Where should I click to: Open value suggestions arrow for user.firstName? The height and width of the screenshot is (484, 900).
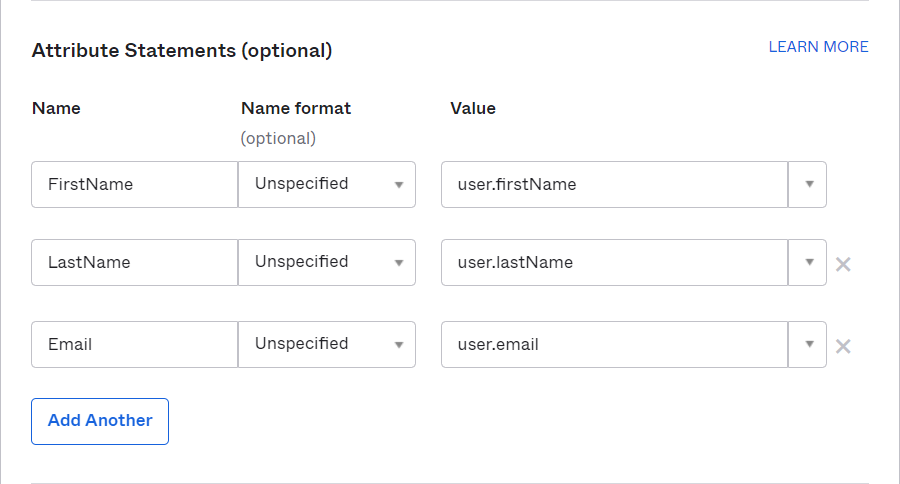(x=808, y=184)
